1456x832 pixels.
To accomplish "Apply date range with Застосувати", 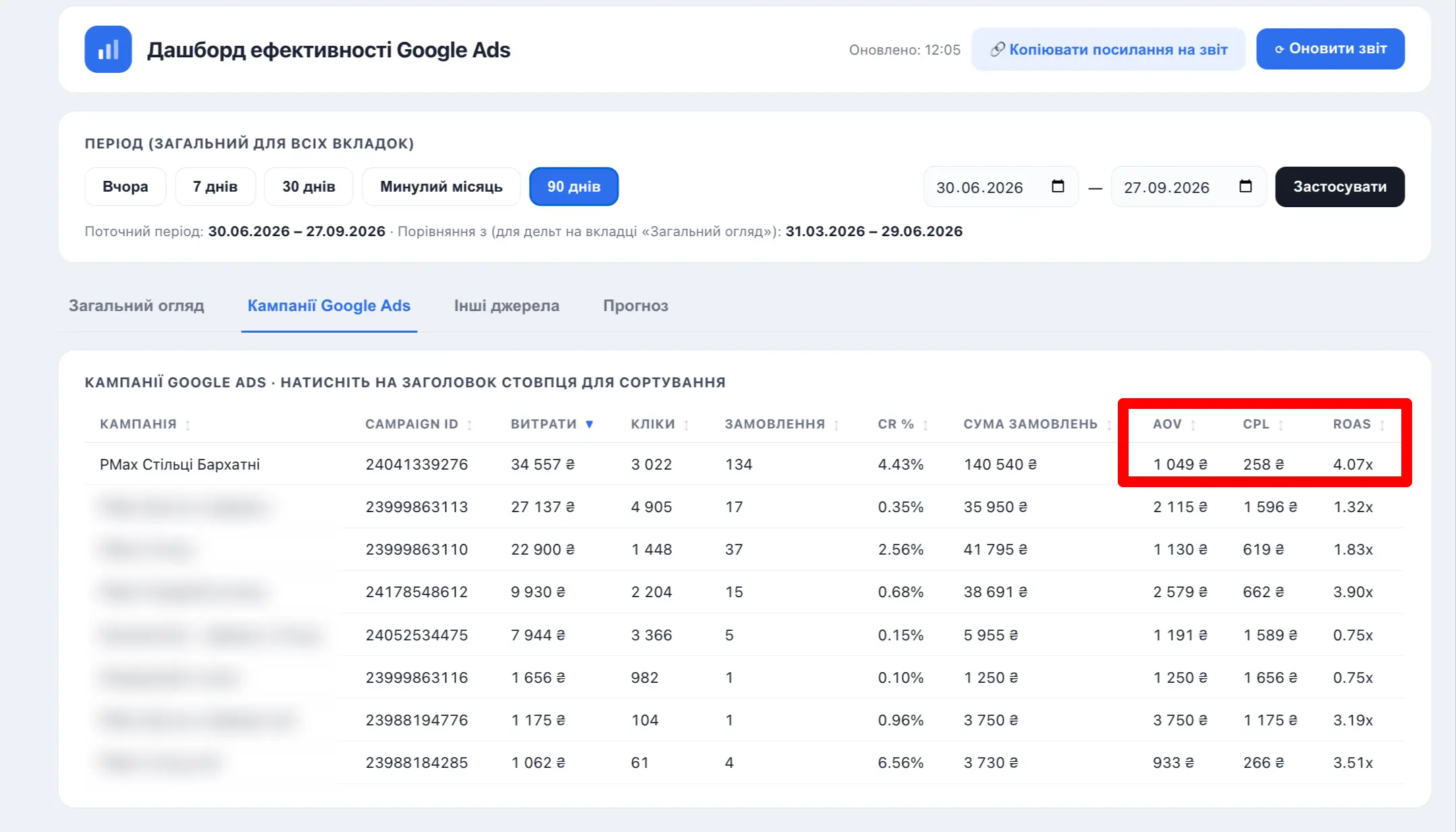I will coord(1340,187).
